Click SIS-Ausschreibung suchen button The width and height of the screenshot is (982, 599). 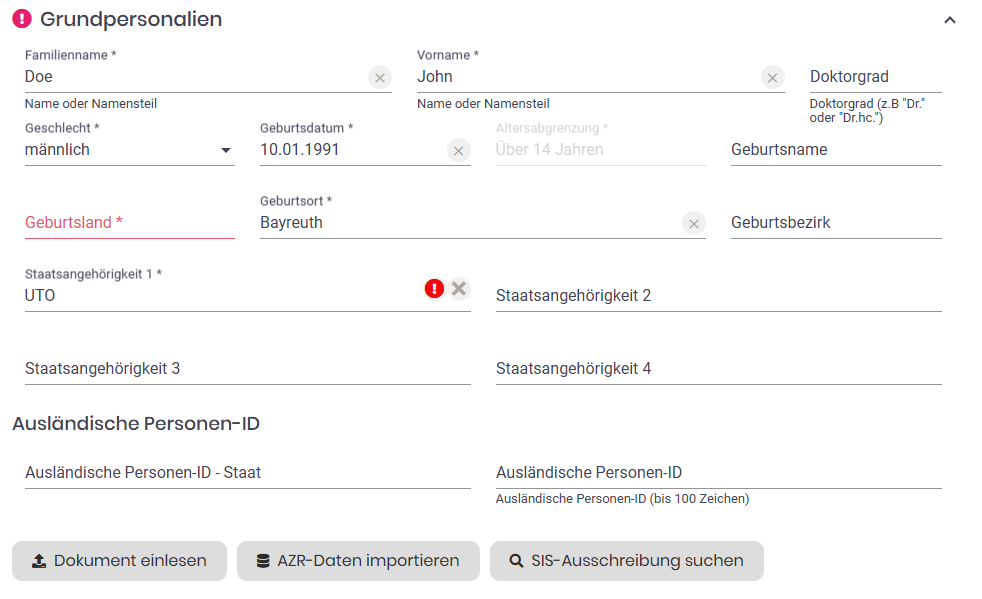click(626, 561)
